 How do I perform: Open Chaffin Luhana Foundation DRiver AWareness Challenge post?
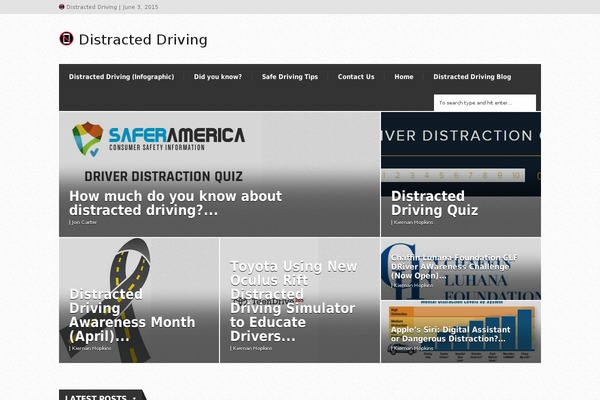coord(454,266)
